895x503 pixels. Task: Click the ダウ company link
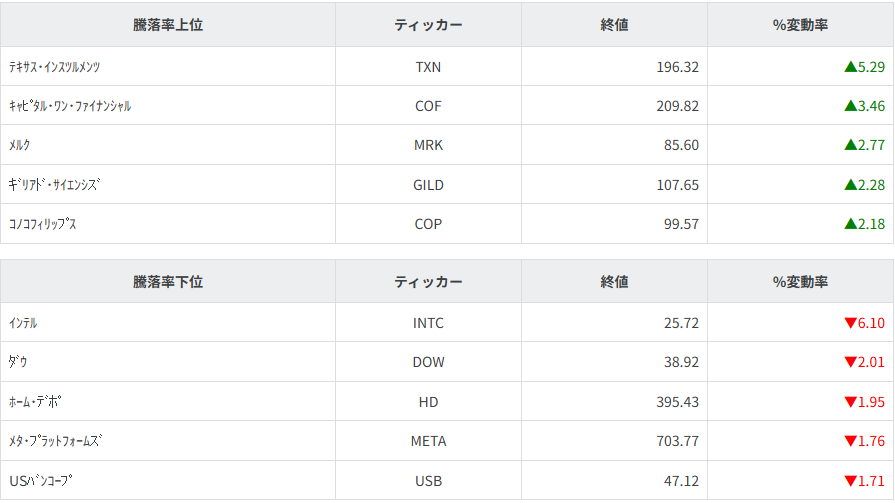pos(17,362)
